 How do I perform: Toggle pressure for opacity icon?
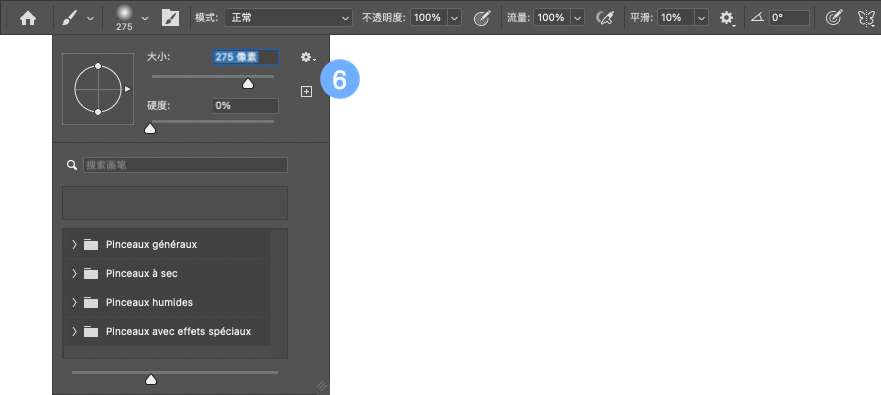coord(482,18)
